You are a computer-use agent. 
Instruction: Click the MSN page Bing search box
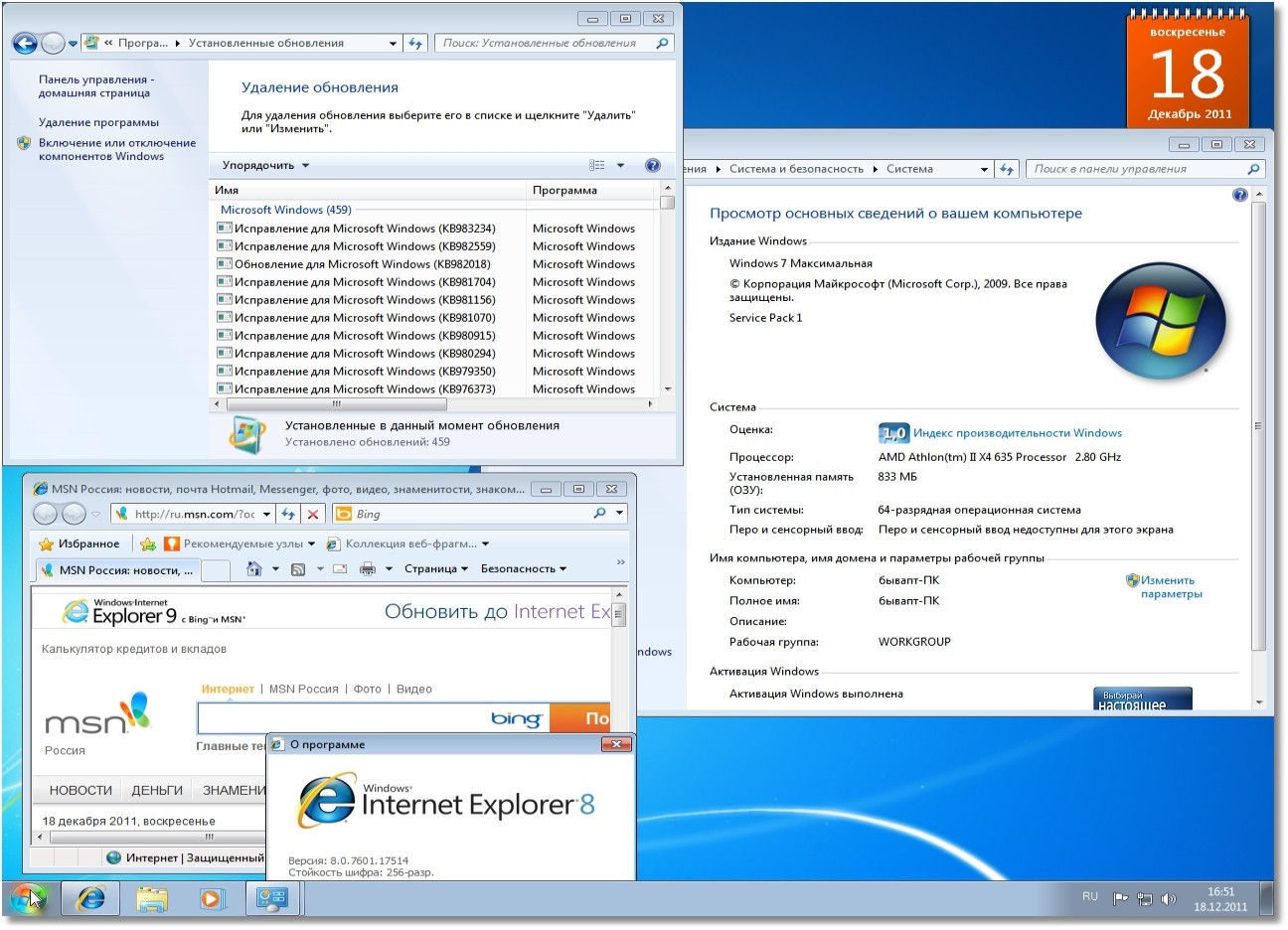pos(373,717)
